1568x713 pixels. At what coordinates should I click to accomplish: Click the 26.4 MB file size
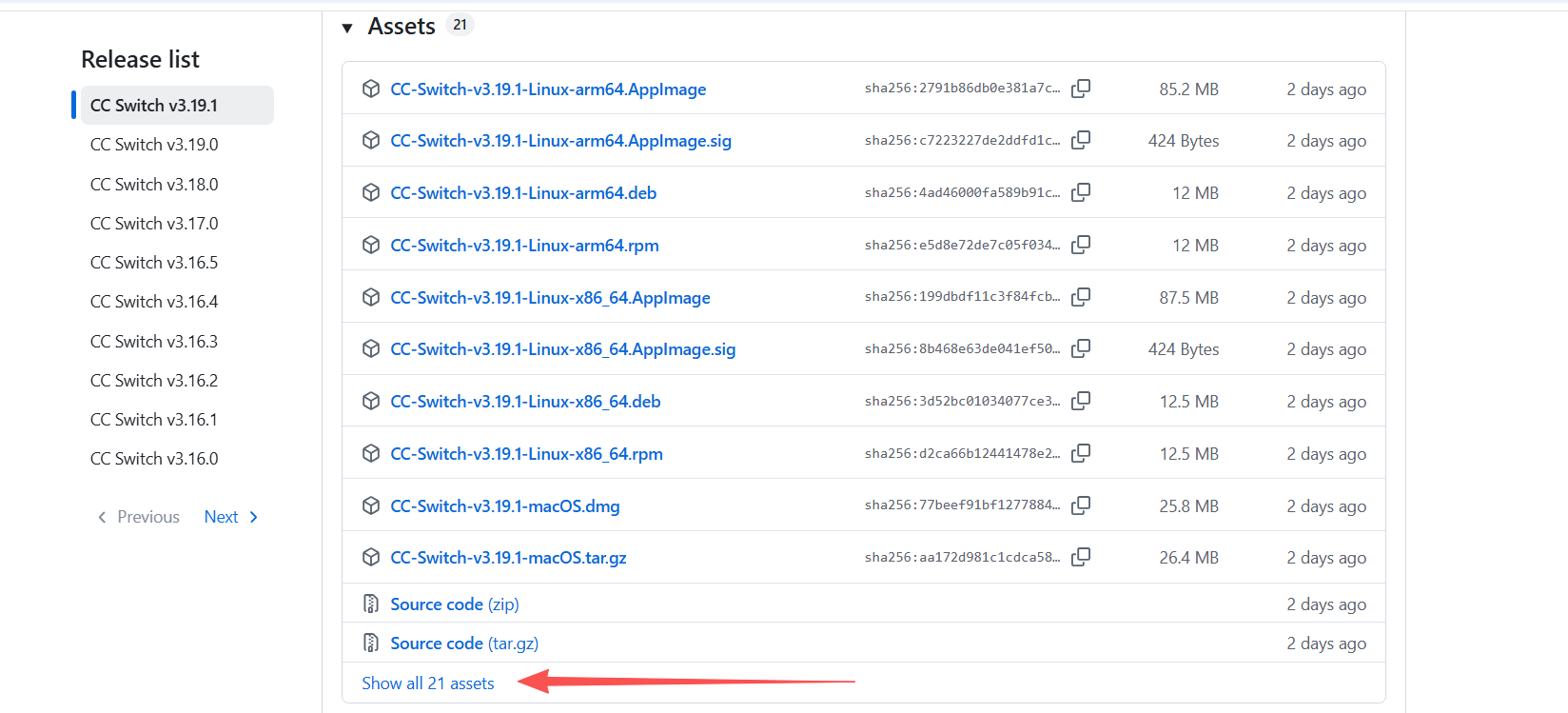coord(1188,558)
